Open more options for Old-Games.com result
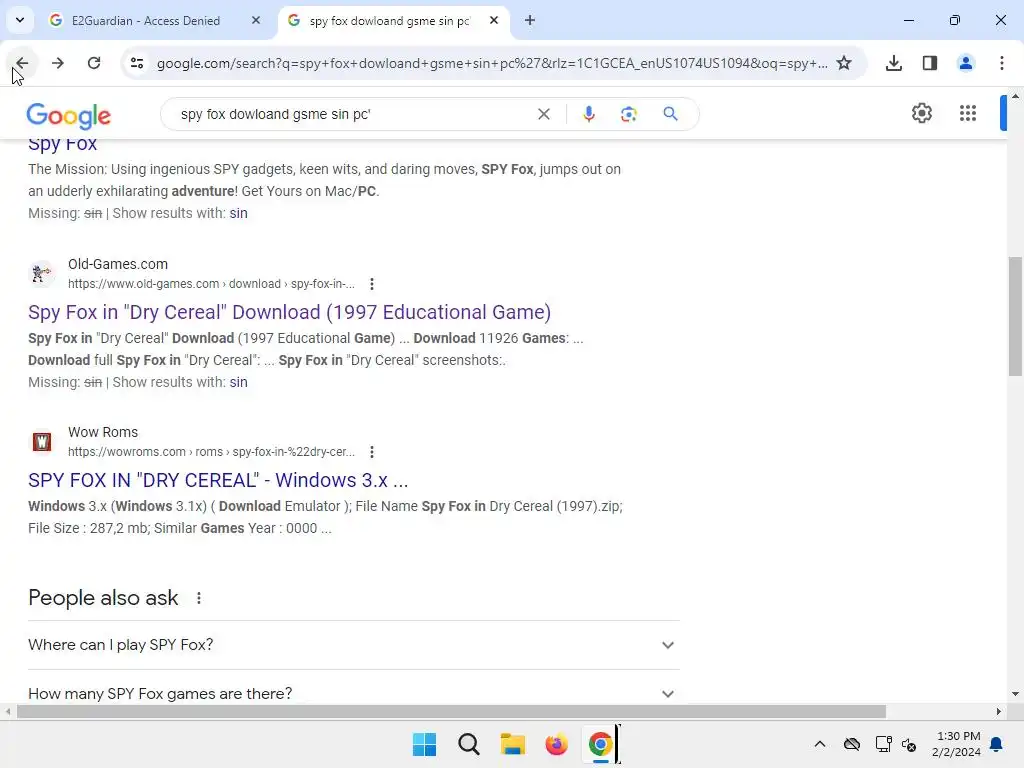This screenshot has height=768, width=1024. [x=372, y=284]
